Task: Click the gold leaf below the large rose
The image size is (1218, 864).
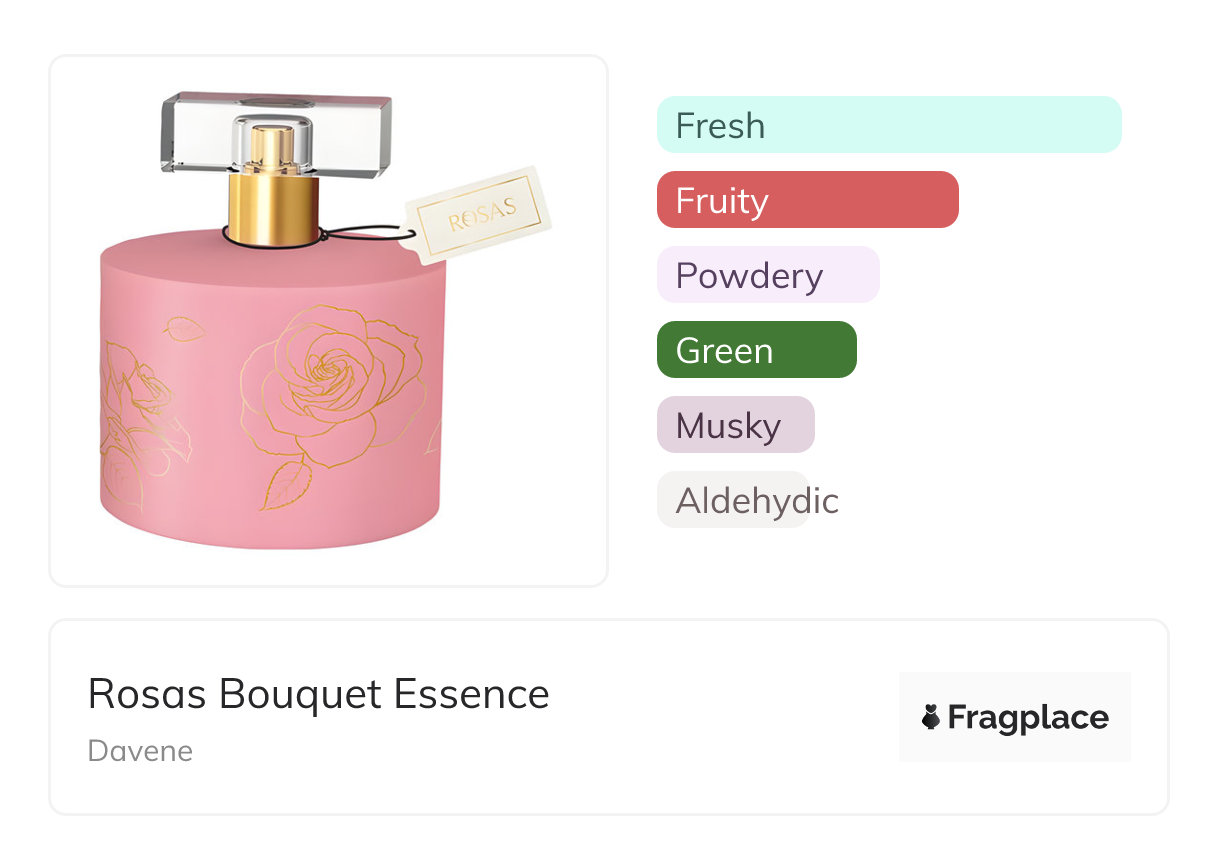Action: pyautogui.click(x=284, y=484)
